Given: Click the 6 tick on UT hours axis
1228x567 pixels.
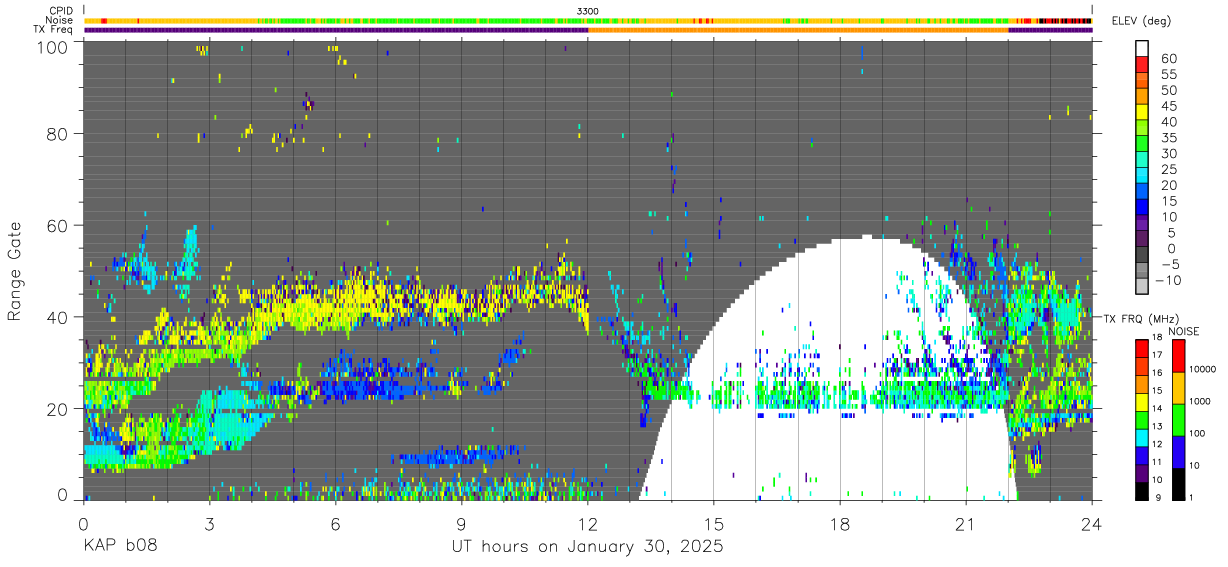Looking at the screenshot, I should click(336, 524).
